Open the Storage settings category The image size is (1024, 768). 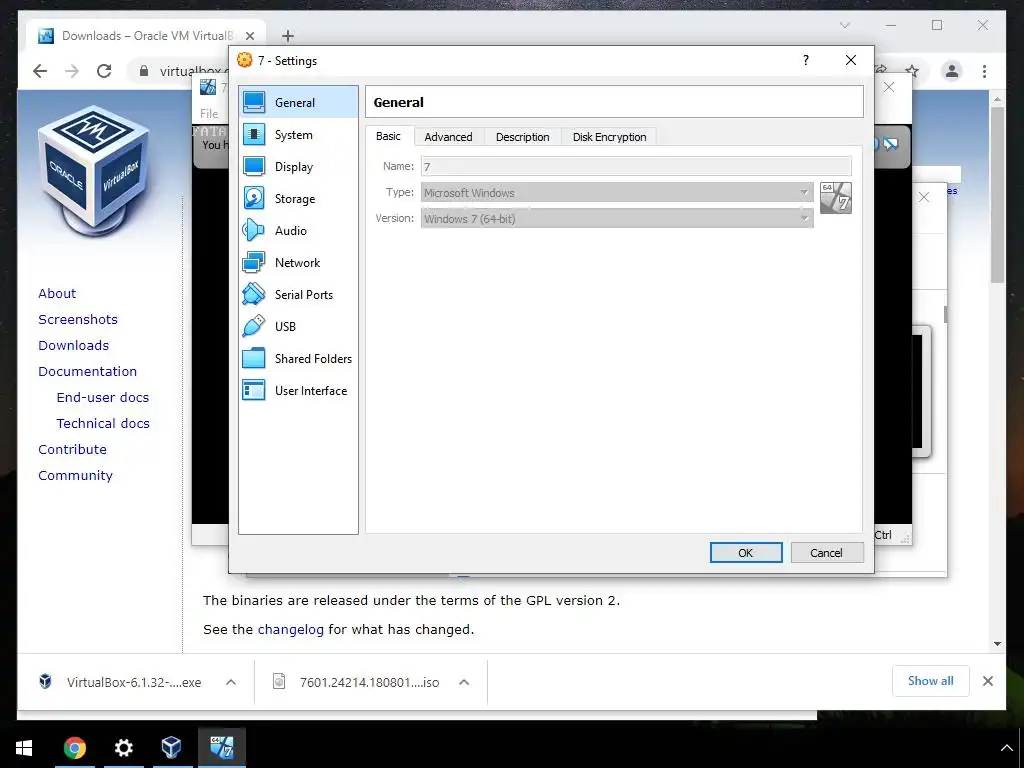point(298,199)
